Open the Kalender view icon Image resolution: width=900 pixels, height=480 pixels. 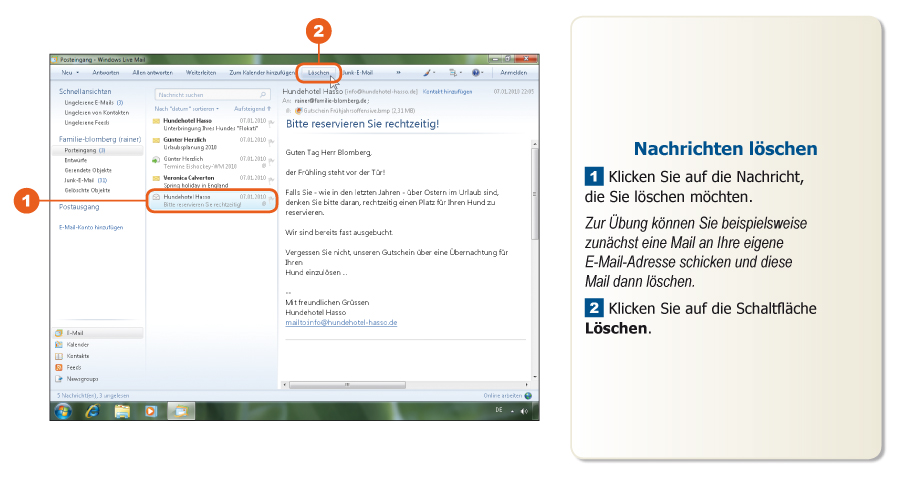pyautogui.click(x=58, y=344)
